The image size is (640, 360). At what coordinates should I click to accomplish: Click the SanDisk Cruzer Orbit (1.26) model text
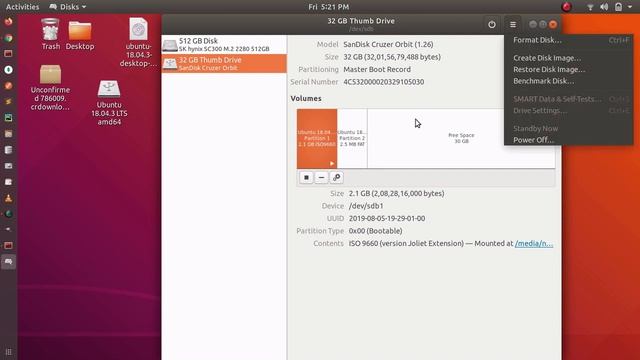(388, 44)
